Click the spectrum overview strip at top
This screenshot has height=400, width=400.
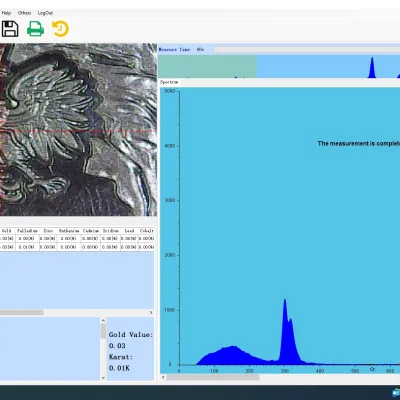tap(279, 66)
